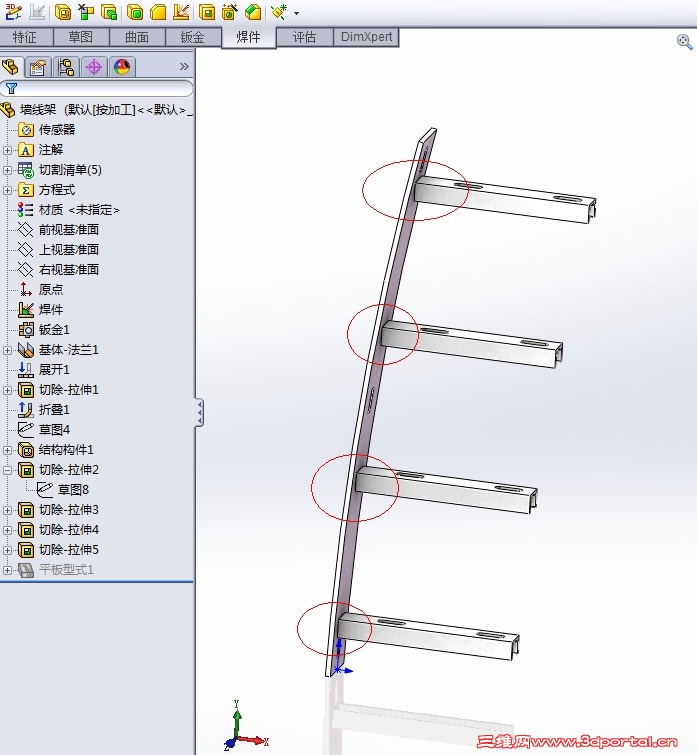Image resolution: width=697 pixels, height=755 pixels.
Task: Click the 切割清单(5) cut list icon
Action: click(x=26, y=170)
